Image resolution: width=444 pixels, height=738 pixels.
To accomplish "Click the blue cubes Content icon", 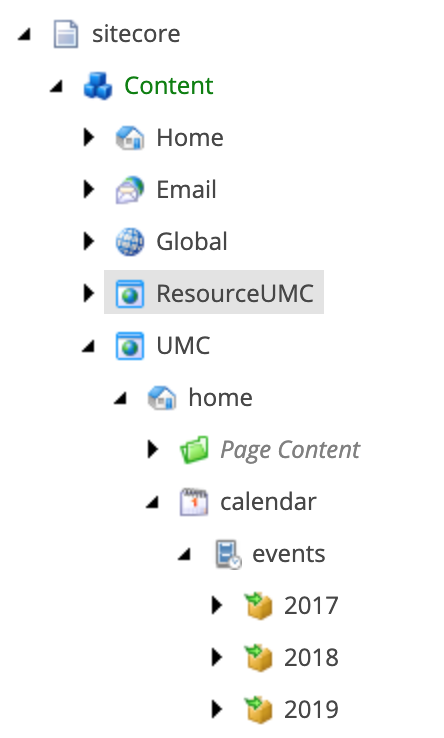I will click(x=97, y=86).
